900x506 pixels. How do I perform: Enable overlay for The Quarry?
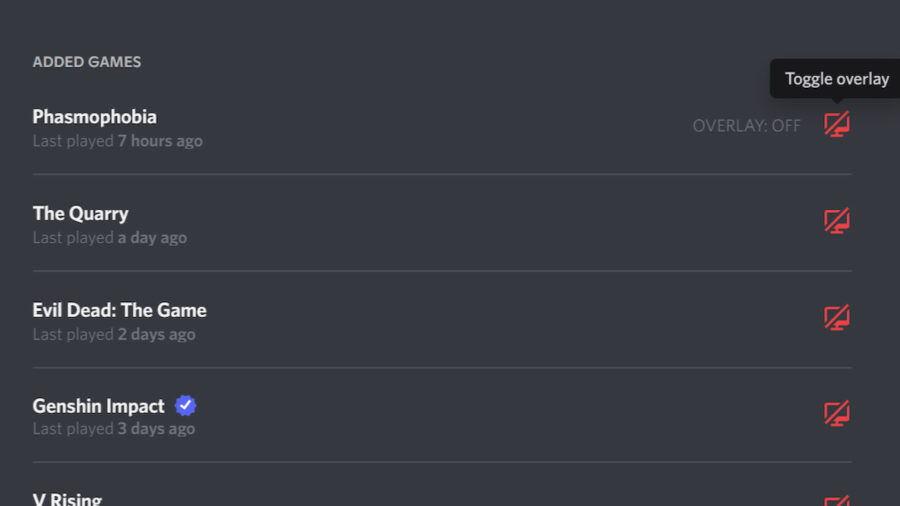point(837,221)
